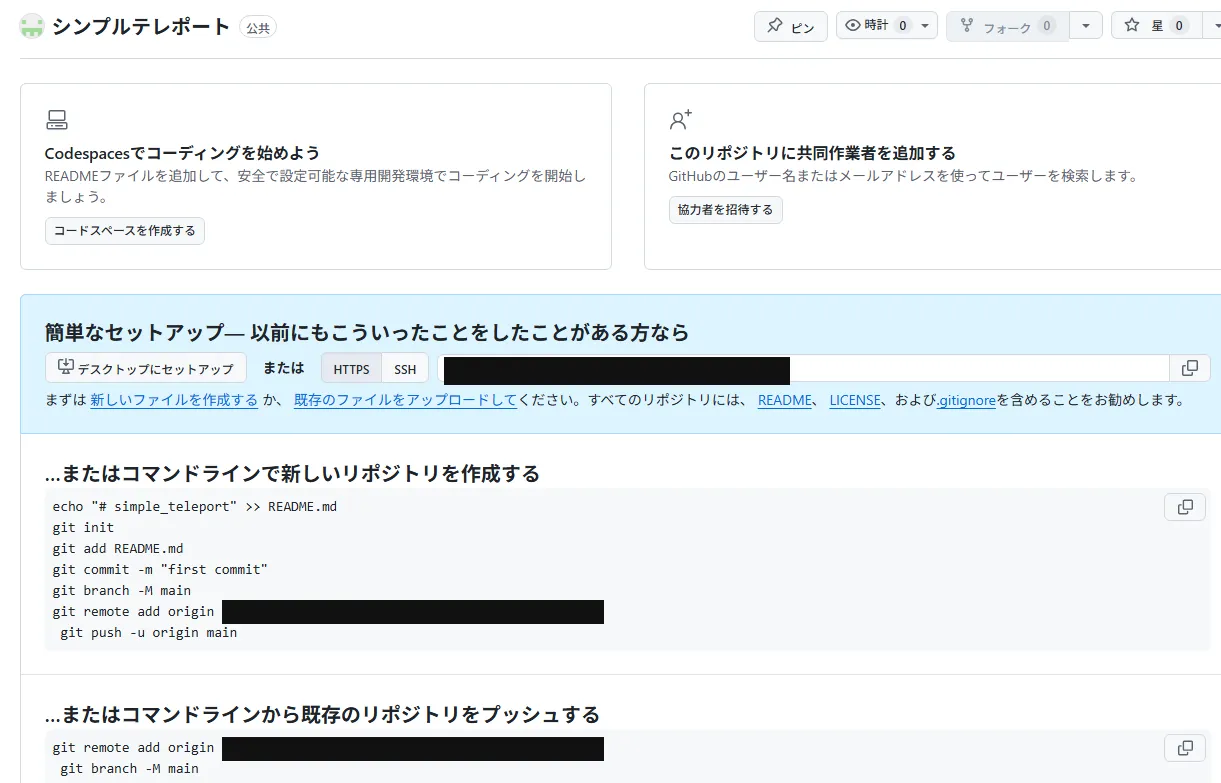Click the fork count 0 badge
1221x783 pixels.
[x=1047, y=26]
